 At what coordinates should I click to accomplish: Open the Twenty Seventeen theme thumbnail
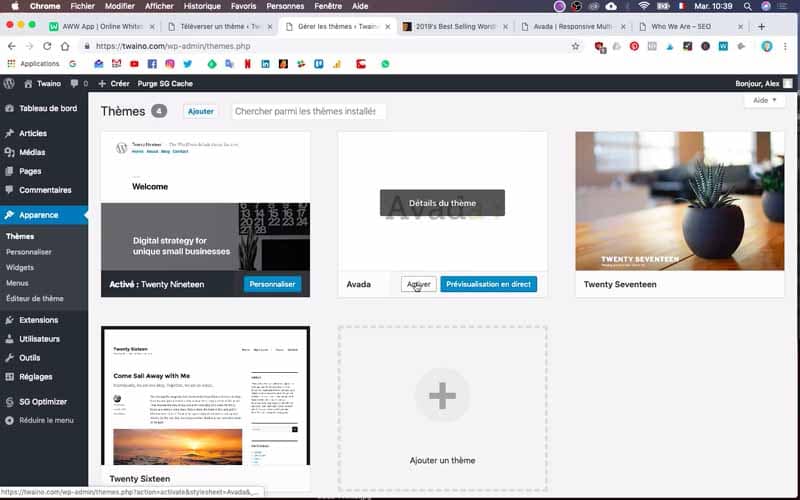pyautogui.click(x=680, y=201)
